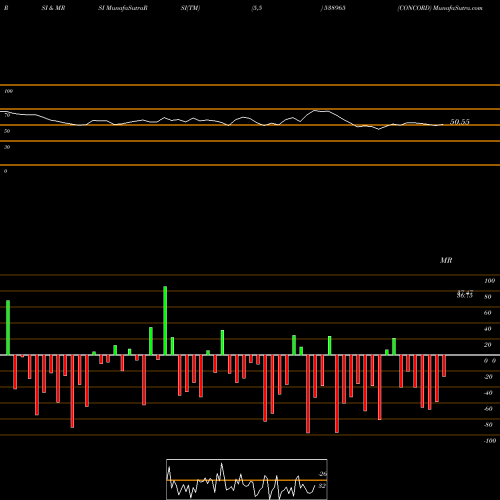The width and height of the screenshot is (500, 500).
Task: Click the 32 value in mini chart
Action: point(322,486)
